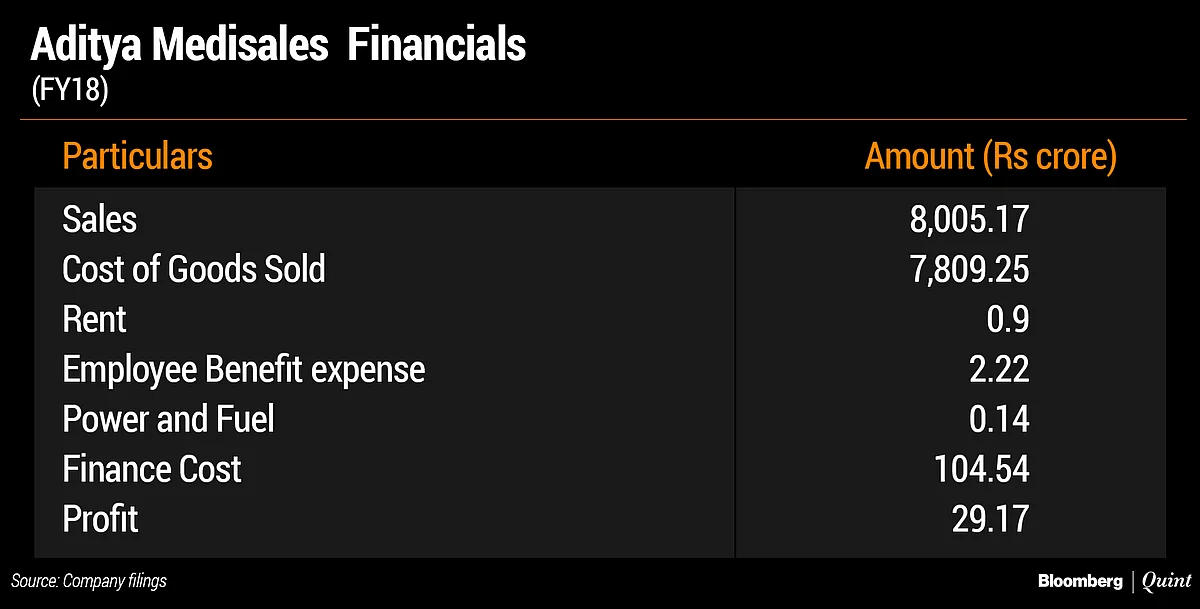Click the Profit value 29.17
This screenshot has width=1200, height=609.
coord(990,520)
